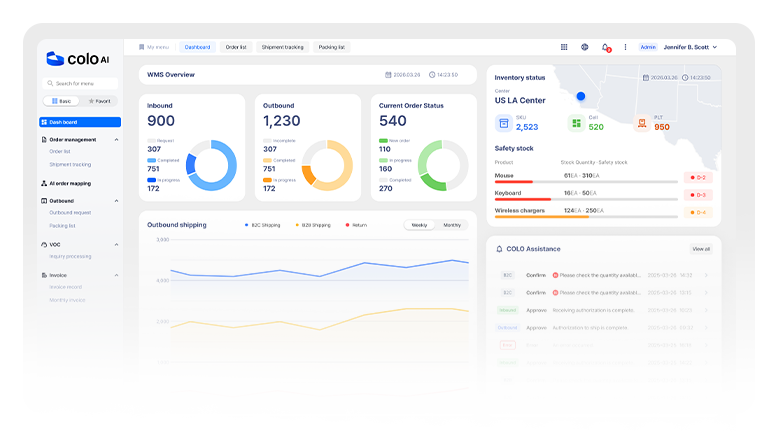Image resolution: width=779 pixels, height=438 pixels.
Task: Click the green Cell grid icon
Action: click(577, 123)
